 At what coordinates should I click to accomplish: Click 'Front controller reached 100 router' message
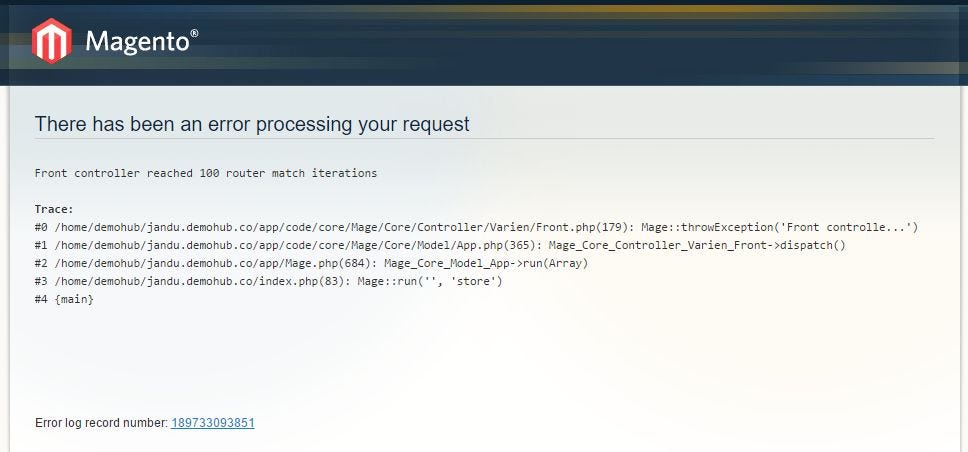tap(205, 173)
